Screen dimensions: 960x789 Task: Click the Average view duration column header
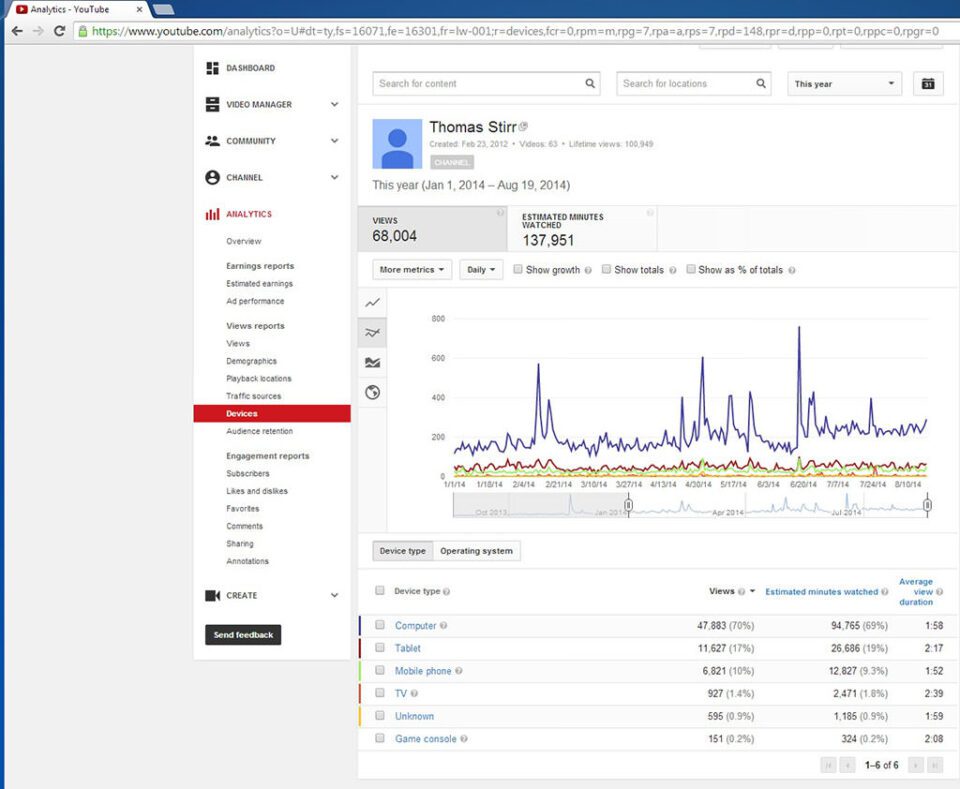[916, 592]
